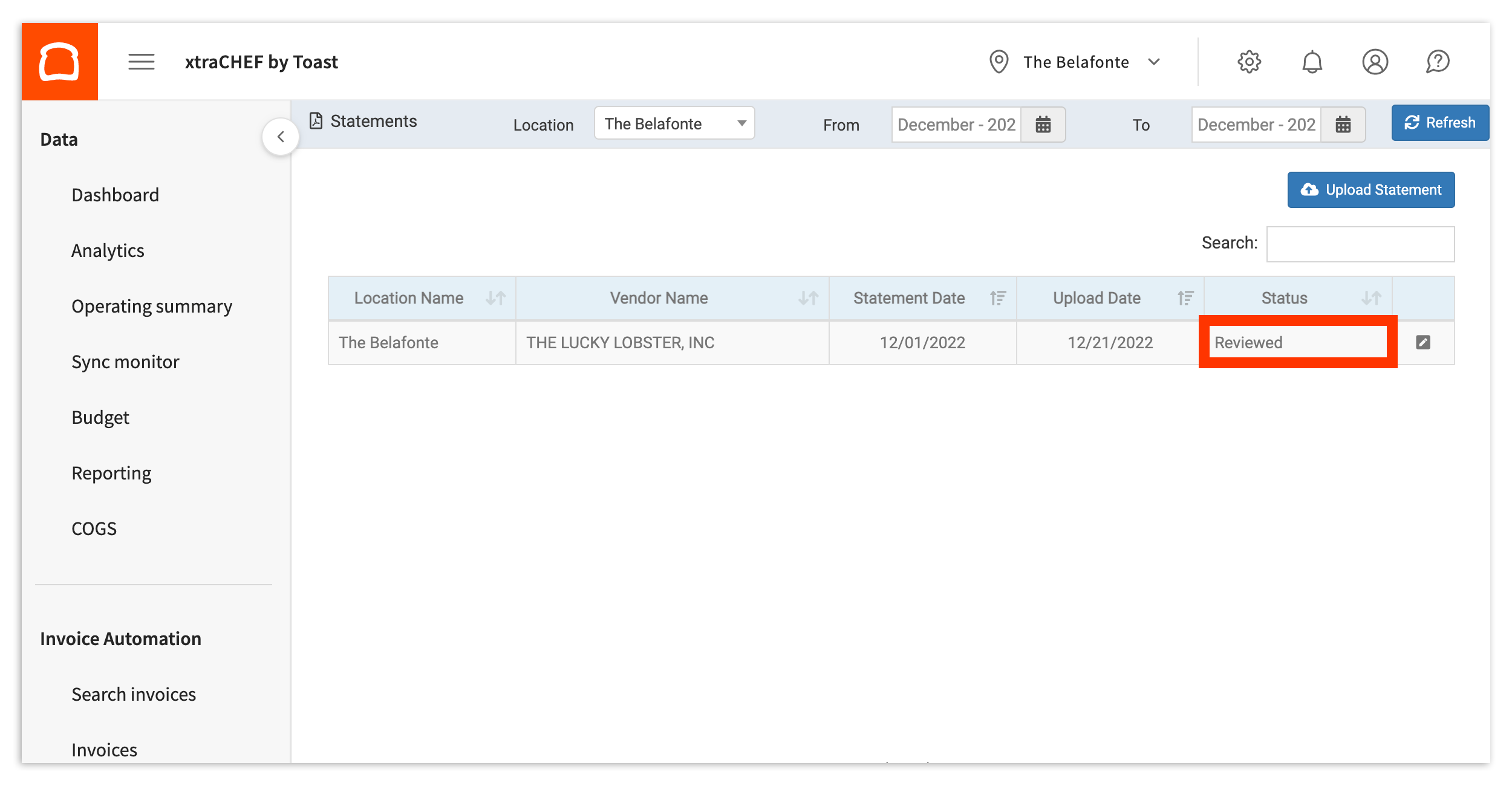Viewport: 1512px width, 786px height.
Task: Open the Location dropdown in Statements filter
Action: [x=674, y=123]
